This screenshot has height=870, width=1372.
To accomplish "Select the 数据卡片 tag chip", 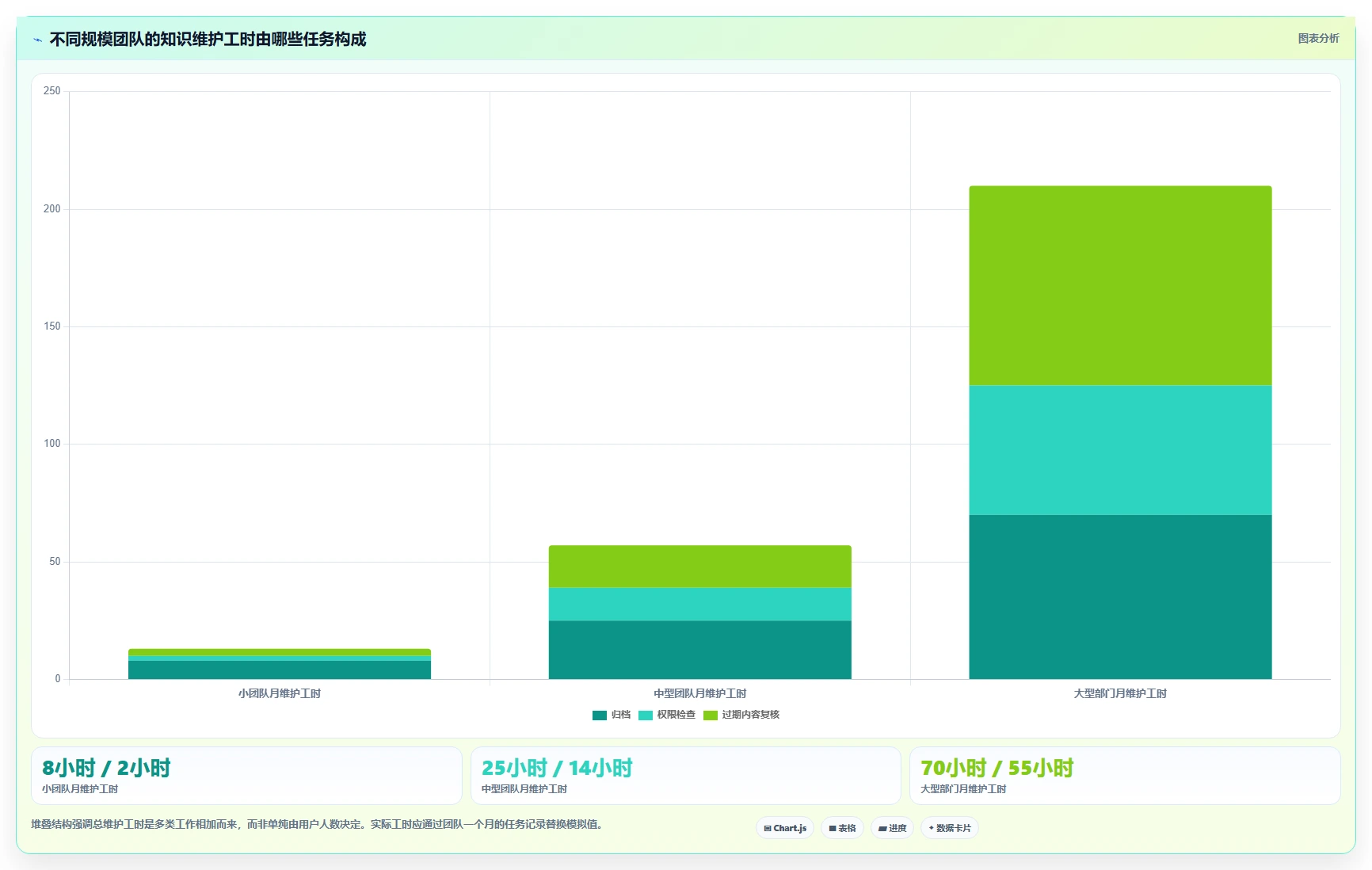I will (x=950, y=828).
